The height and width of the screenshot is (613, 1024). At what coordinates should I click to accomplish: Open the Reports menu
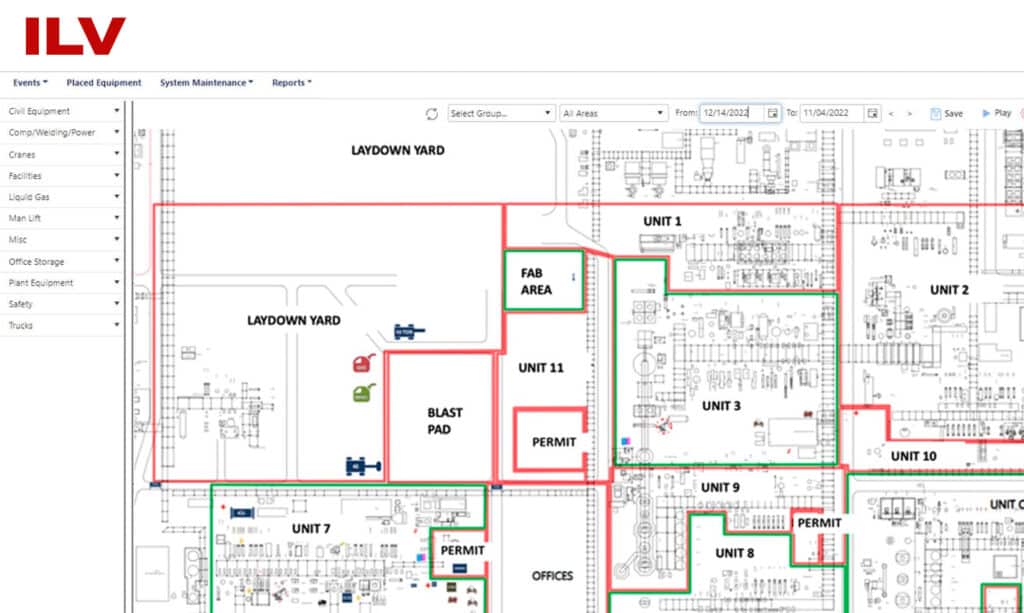coord(291,83)
